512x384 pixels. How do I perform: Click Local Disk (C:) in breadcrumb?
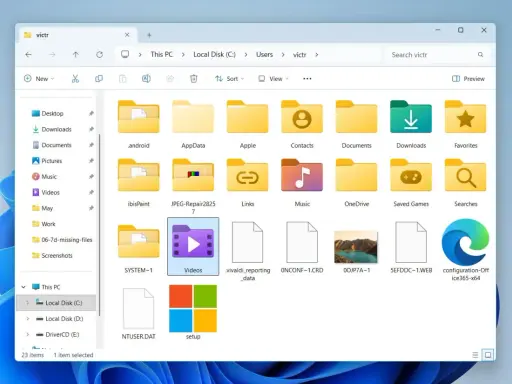(214, 54)
